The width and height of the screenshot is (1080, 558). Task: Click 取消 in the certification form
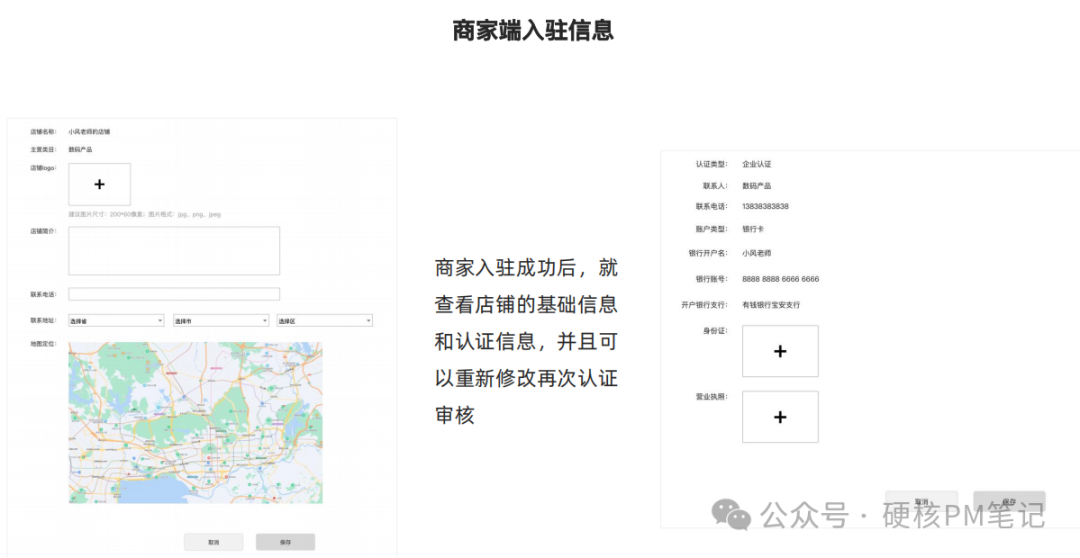coord(922,501)
